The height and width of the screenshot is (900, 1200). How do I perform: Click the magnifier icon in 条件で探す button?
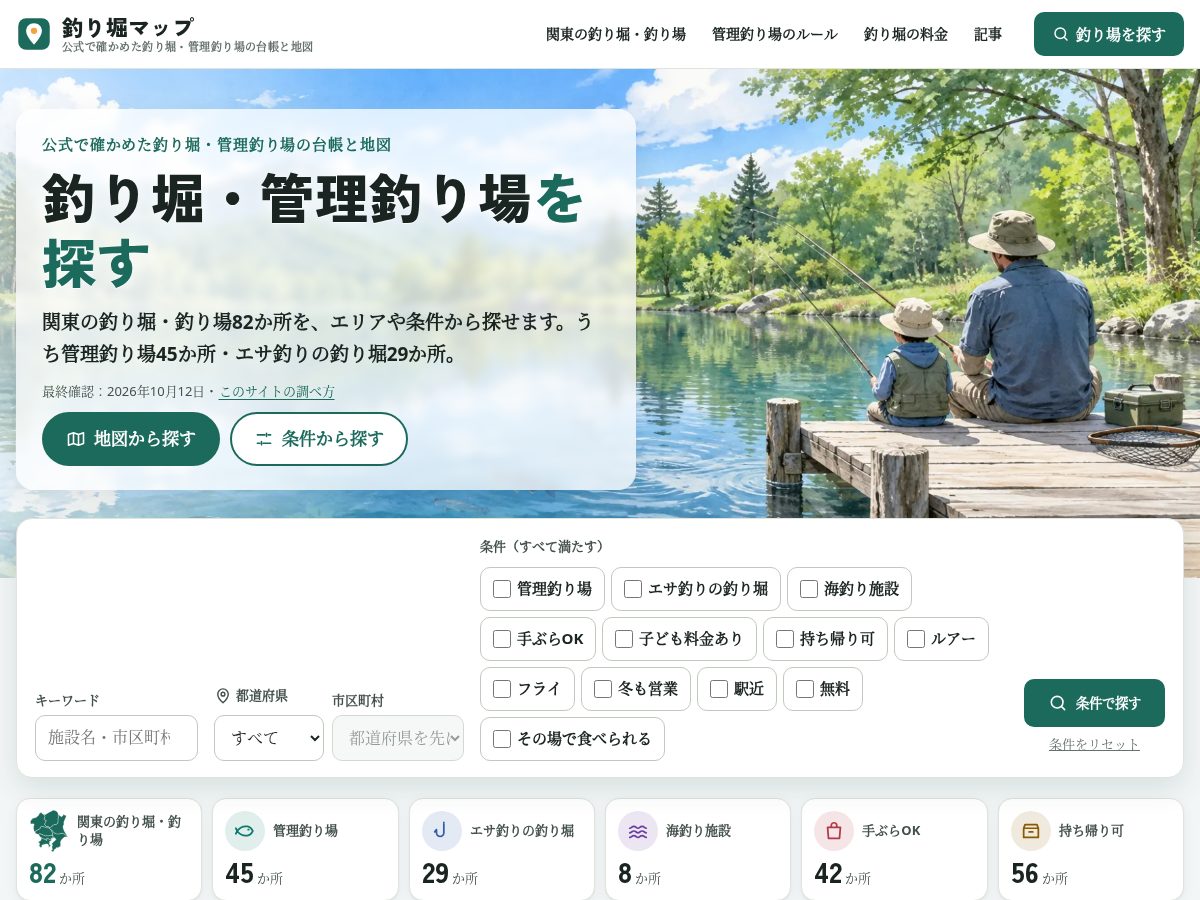(1058, 703)
